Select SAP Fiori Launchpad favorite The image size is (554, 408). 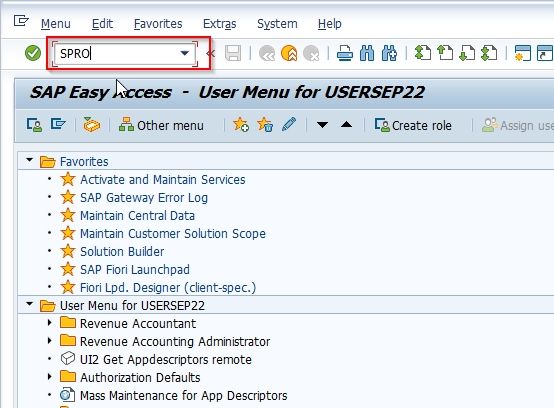pos(135,270)
